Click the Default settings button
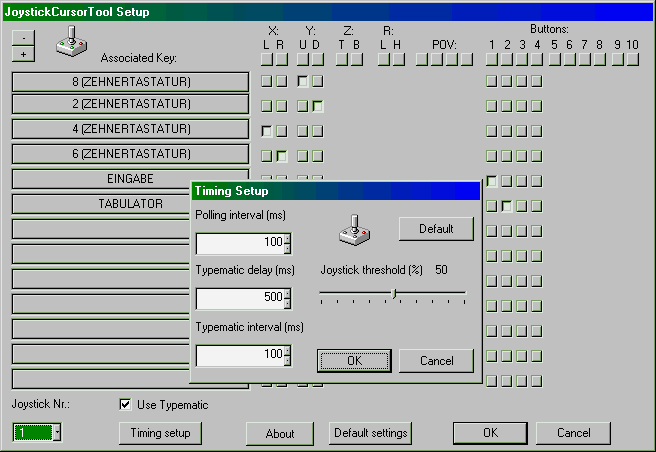The image size is (656, 452). (x=370, y=433)
